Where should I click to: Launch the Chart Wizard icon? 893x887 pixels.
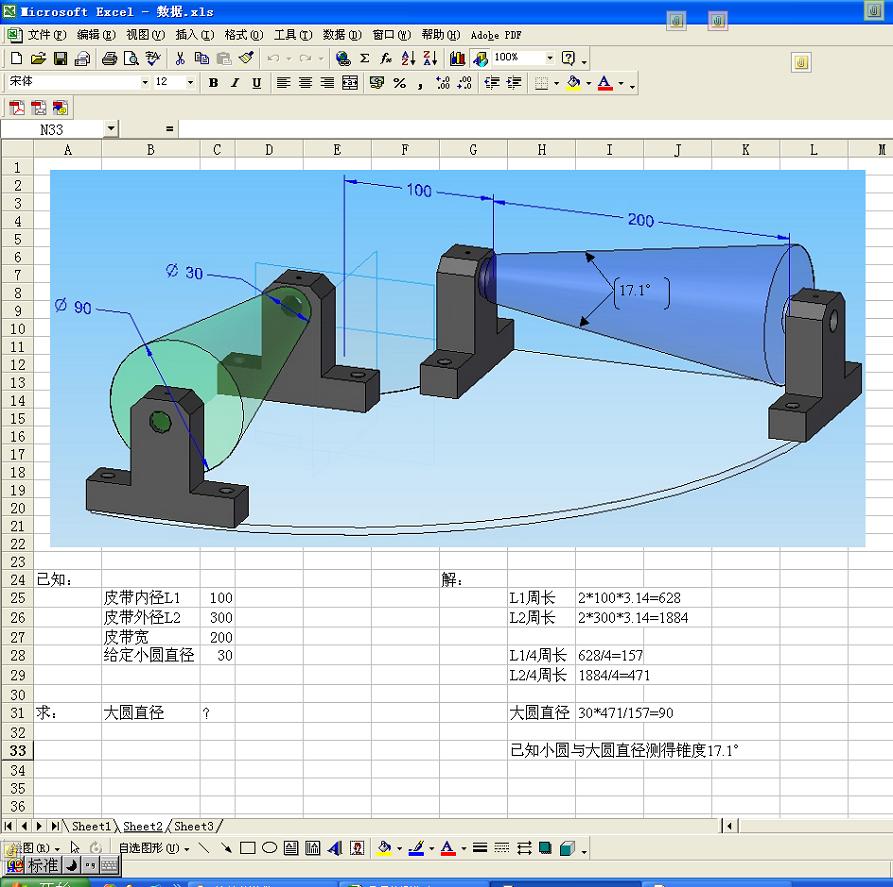pyautogui.click(x=457, y=58)
